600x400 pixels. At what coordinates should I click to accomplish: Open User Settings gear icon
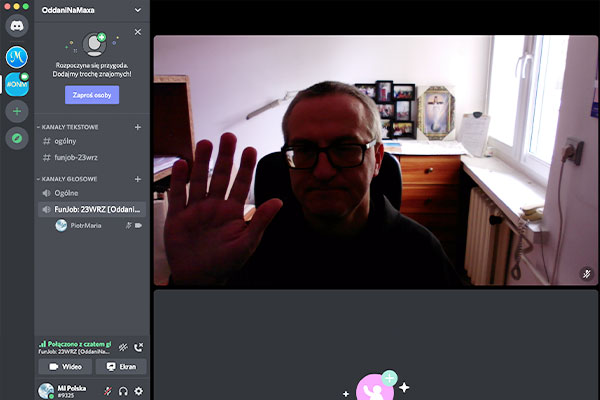(139, 391)
